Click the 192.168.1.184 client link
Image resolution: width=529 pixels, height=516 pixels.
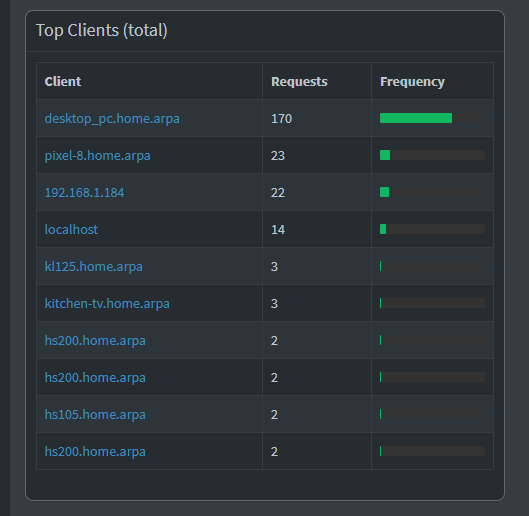84,193
